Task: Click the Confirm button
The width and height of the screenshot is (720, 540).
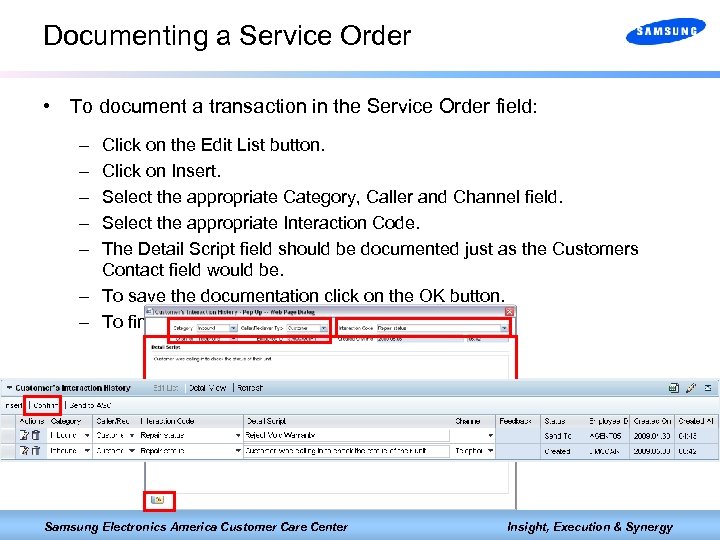Action: (45, 405)
